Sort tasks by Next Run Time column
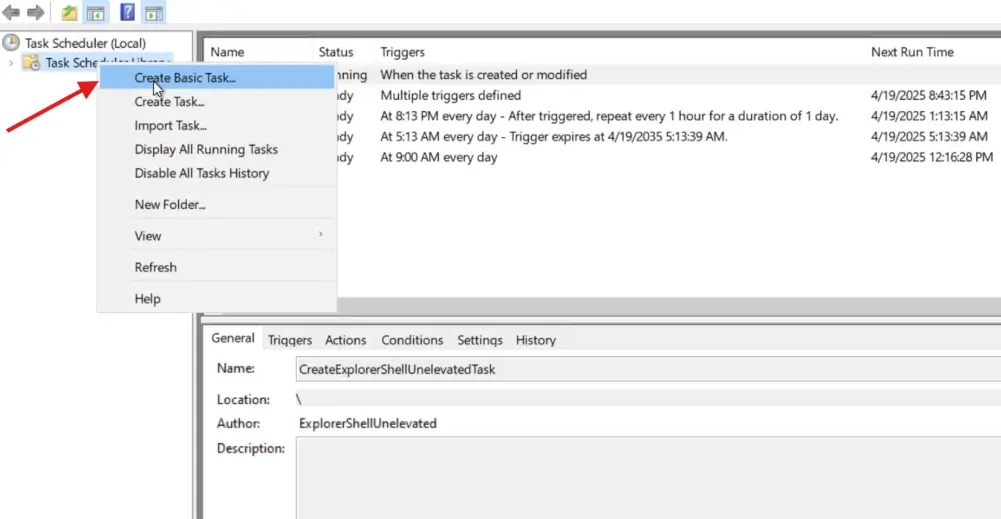Viewport: 1001px width, 519px height. (912, 52)
